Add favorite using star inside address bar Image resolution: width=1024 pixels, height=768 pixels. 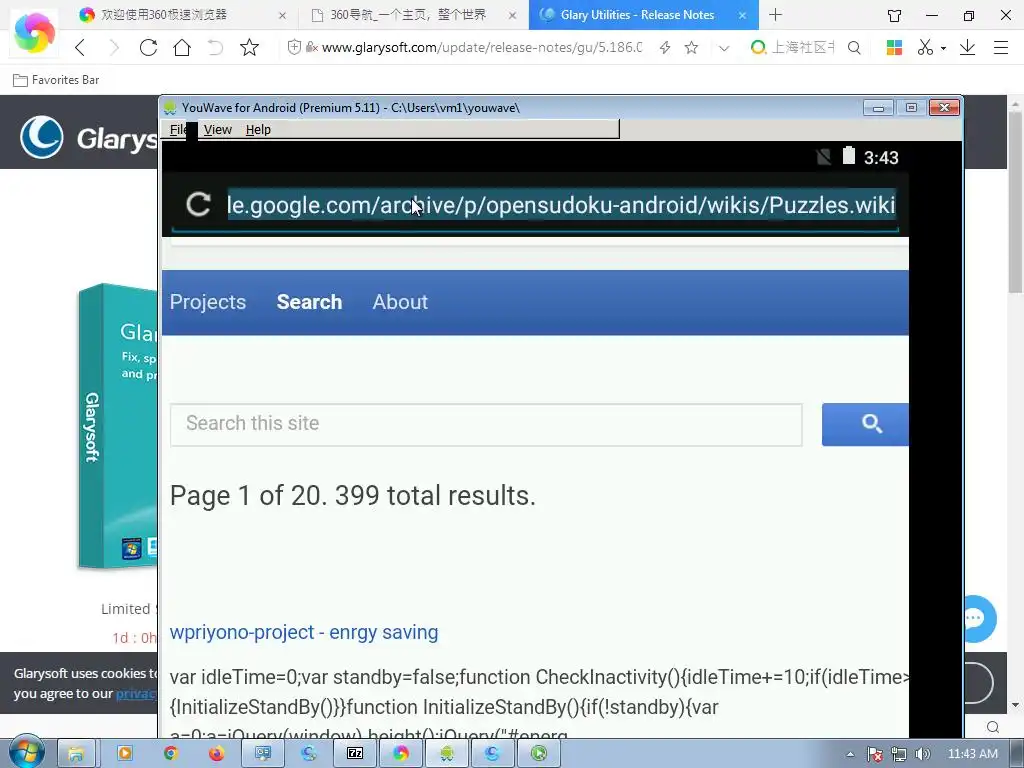[692, 47]
